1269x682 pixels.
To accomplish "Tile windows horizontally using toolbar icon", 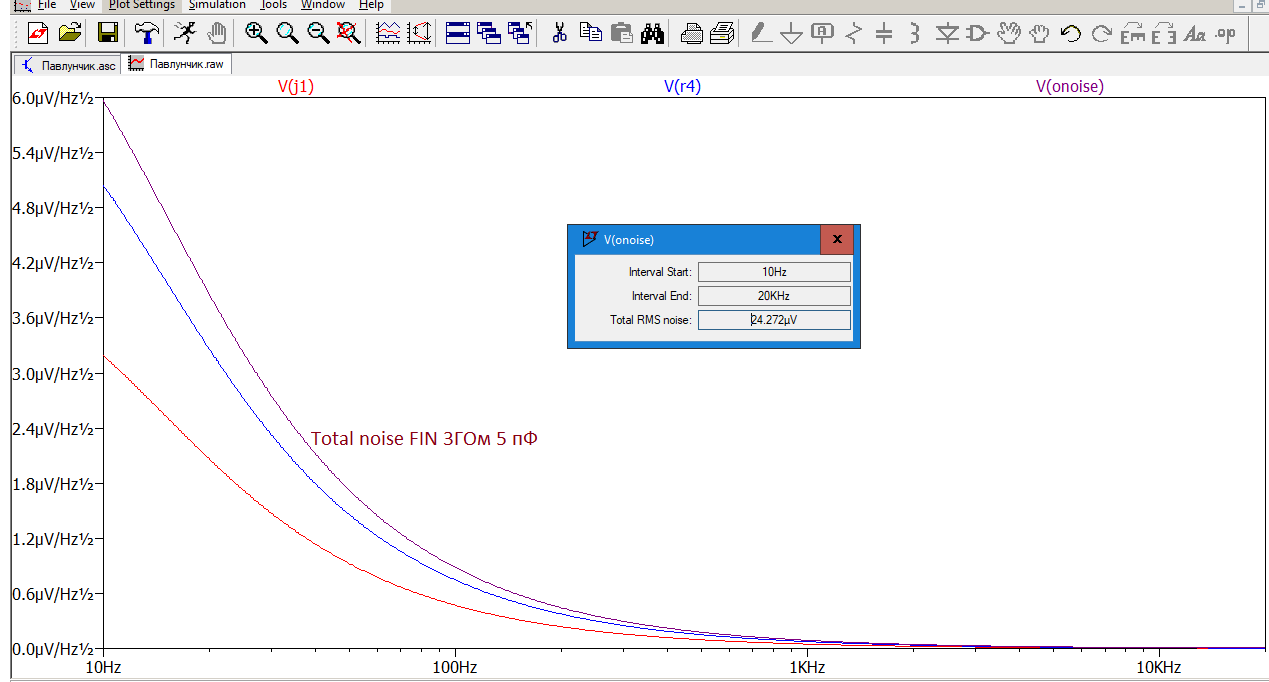I will tap(458, 33).
